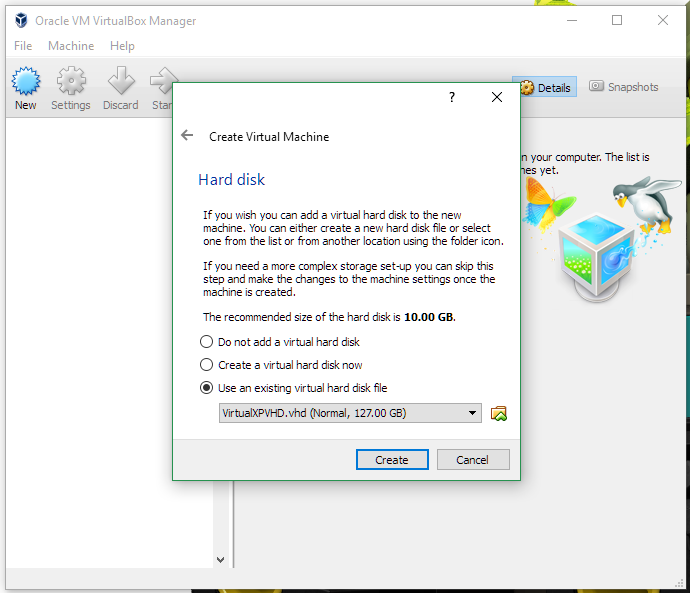Screen dimensions: 690x593
Task: Choose a virtual hard disk file via folder icon
Action: [499, 414]
